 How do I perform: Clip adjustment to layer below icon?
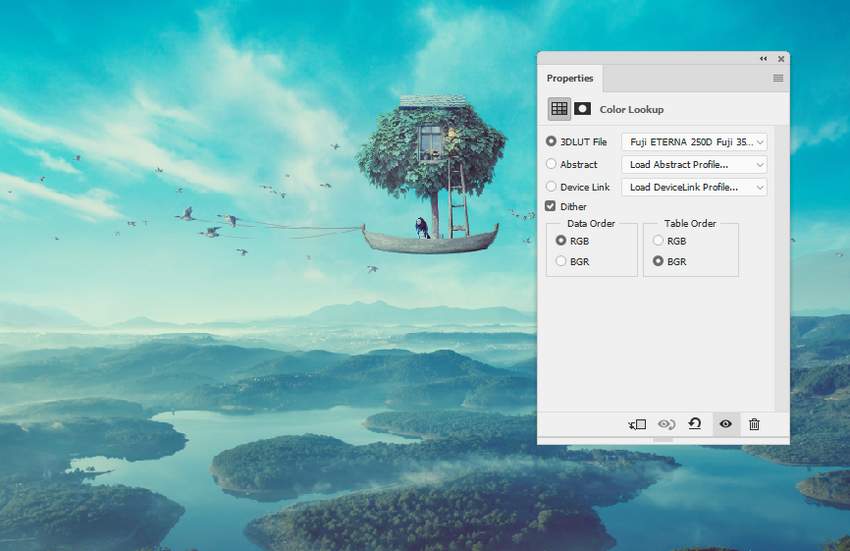coord(638,425)
